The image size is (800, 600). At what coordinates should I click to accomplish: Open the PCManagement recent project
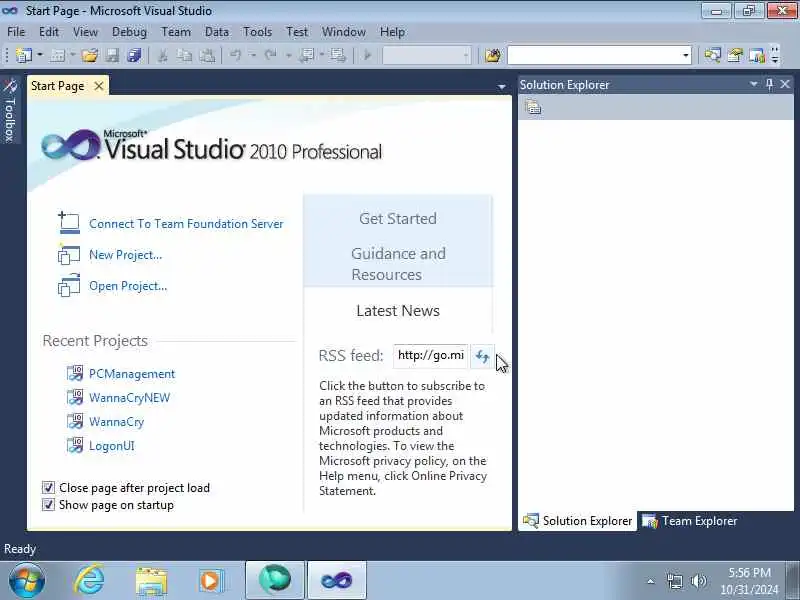click(132, 373)
